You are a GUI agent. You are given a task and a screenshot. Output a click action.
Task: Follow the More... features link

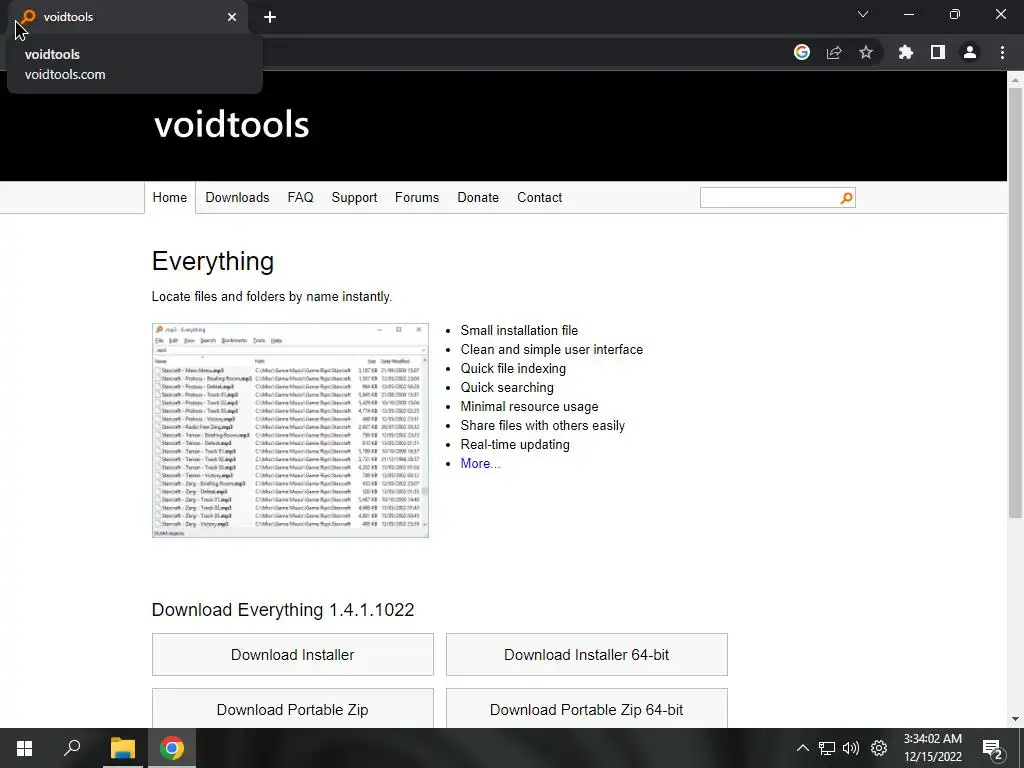coord(480,463)
